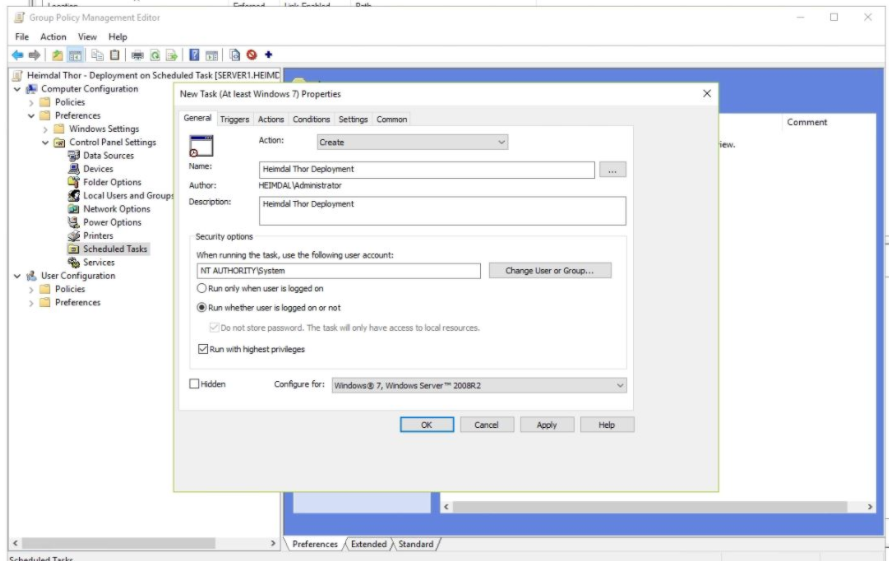This screenshot has height=561, width=889.
Task: Collapse the Computer Configuration node
Action: coord(17,89)
